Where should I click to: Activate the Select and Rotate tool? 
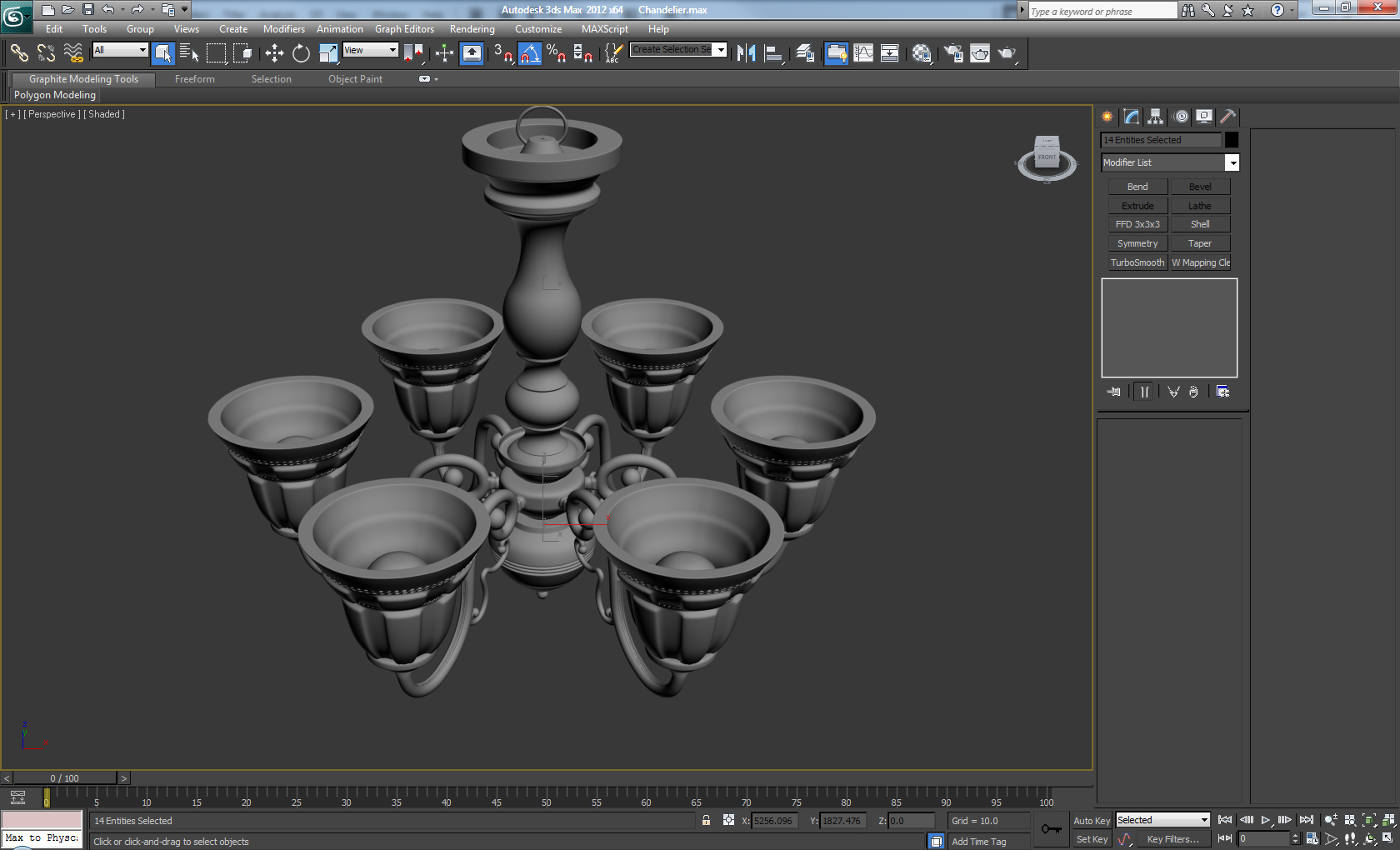301,53
